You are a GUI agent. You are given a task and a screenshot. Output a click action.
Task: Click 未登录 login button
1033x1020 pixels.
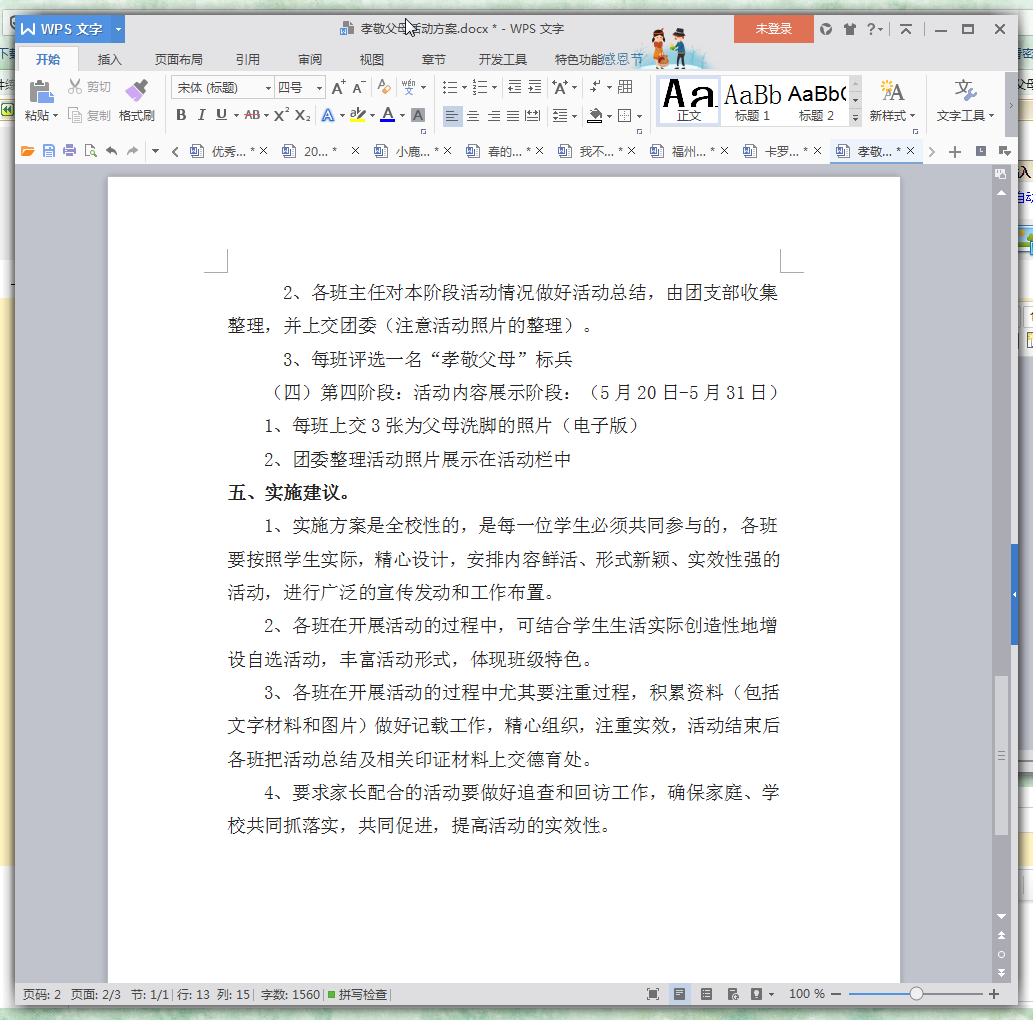[x=773, y=29]
